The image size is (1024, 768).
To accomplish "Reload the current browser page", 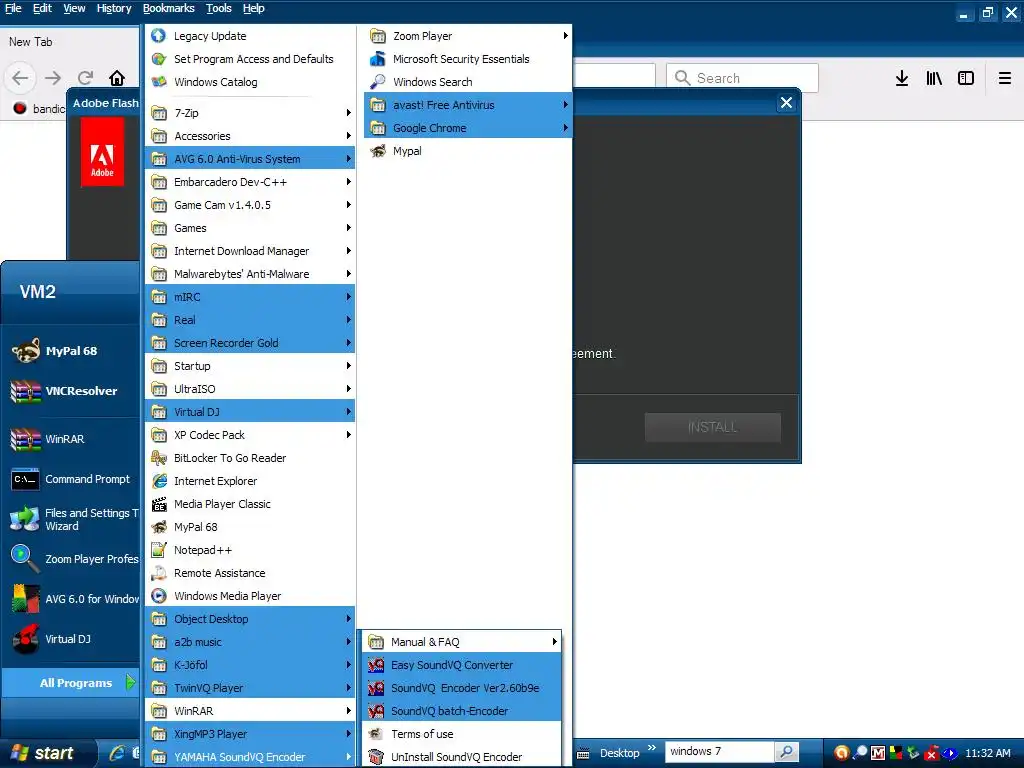I will click(x=86, y=78).
